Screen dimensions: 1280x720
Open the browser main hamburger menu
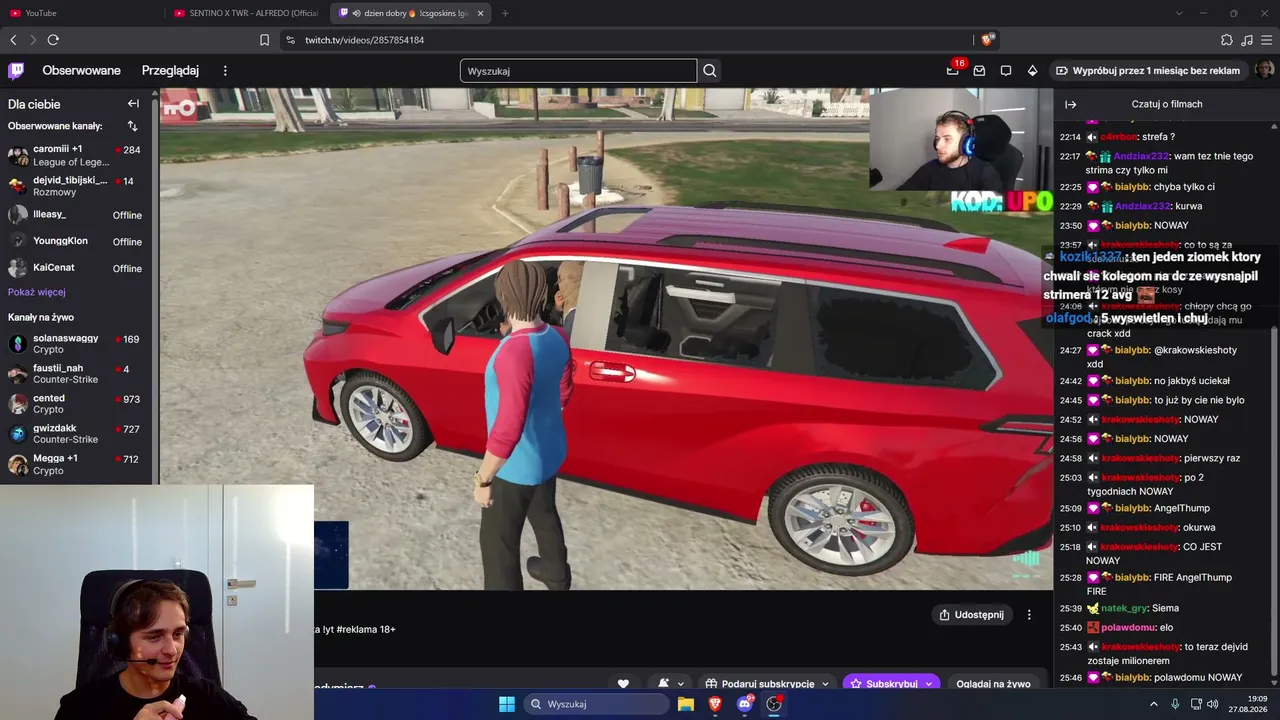click(x=1266, y=40)
